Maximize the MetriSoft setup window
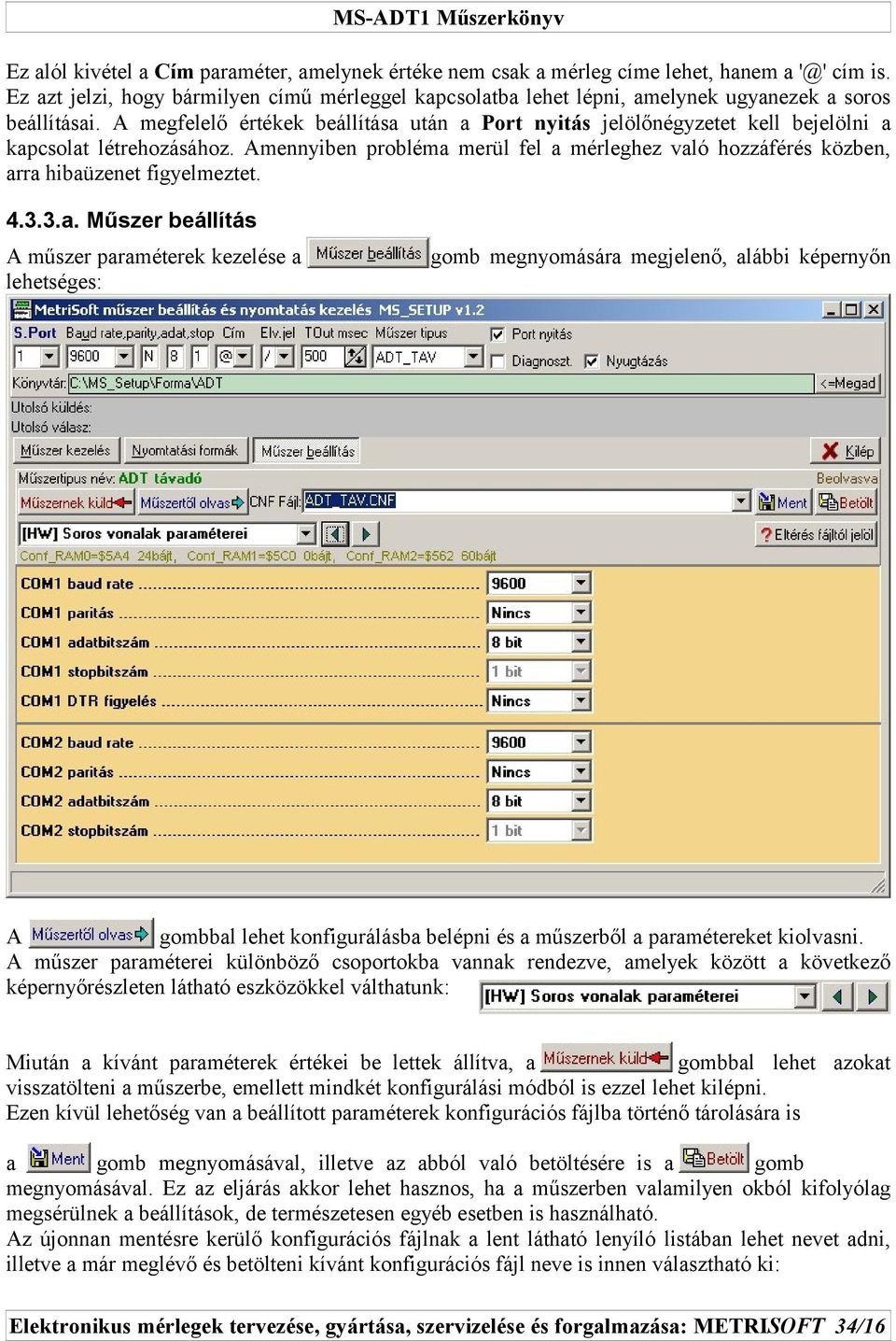Viewport: 896px width, 1341px height. [850, 309]
